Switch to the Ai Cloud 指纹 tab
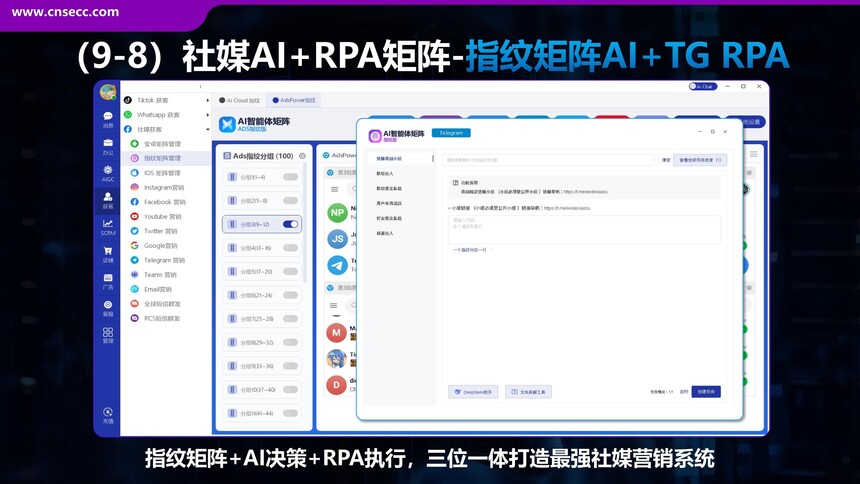Viewport: 860px width, 484px height. coord(239,100)
